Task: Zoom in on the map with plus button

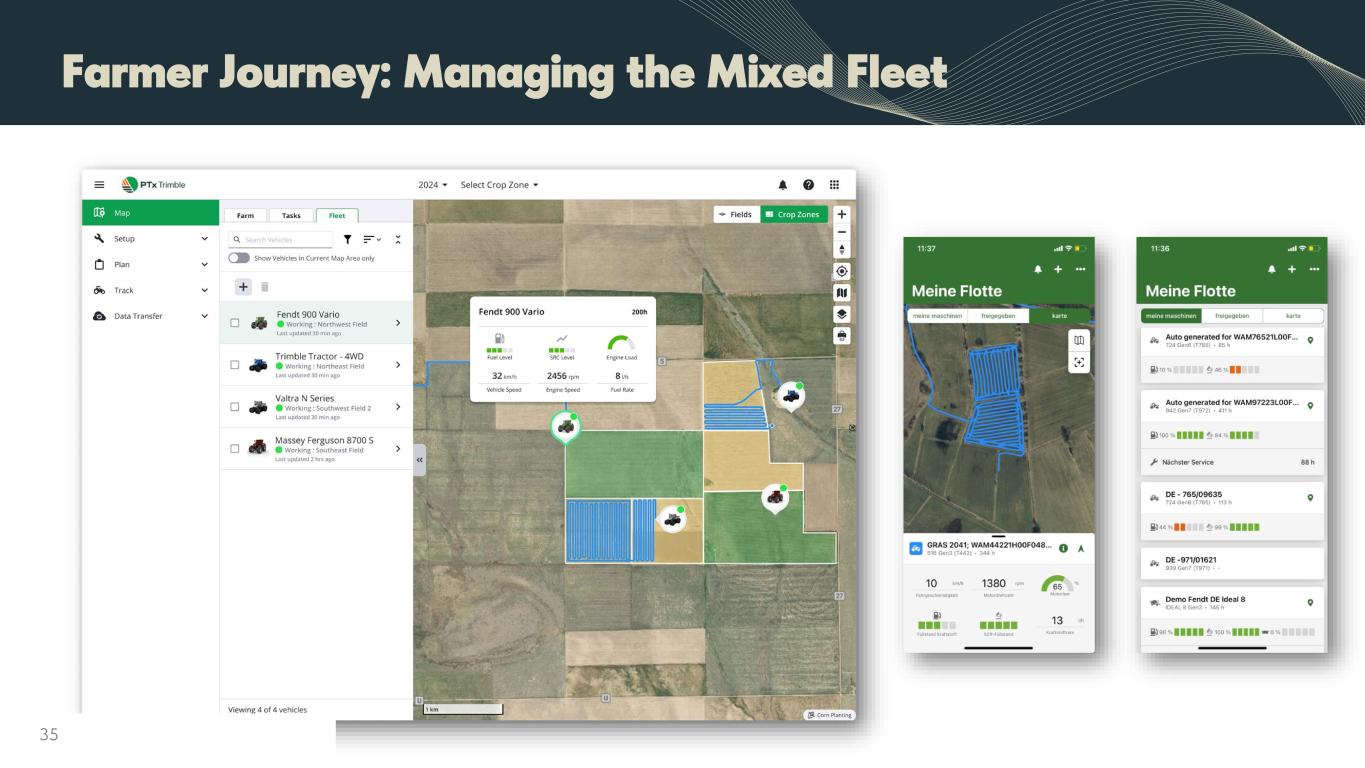Action: coord(842,214)
